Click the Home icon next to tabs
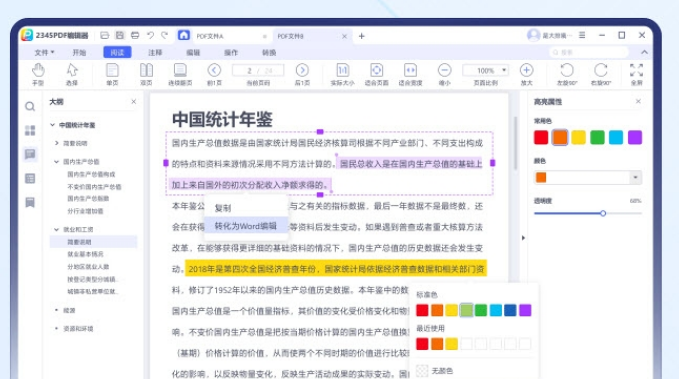The width and height of the screenshot is (679, 379). tap(184, 36)
